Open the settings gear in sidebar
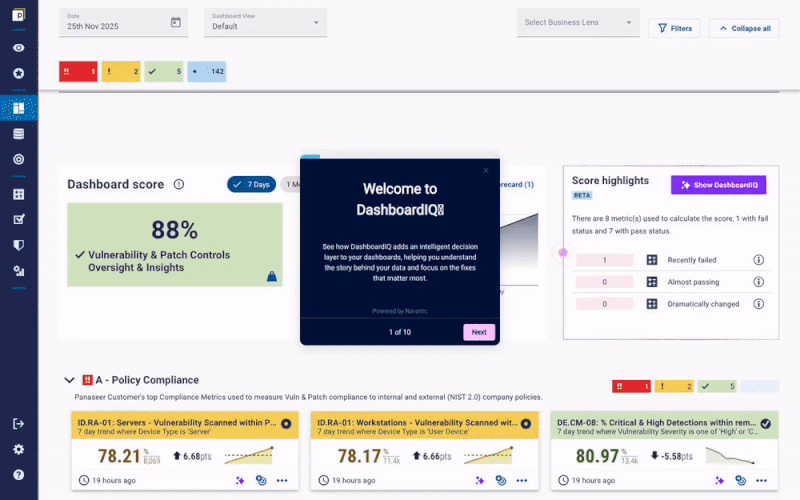 coord(19,449)
